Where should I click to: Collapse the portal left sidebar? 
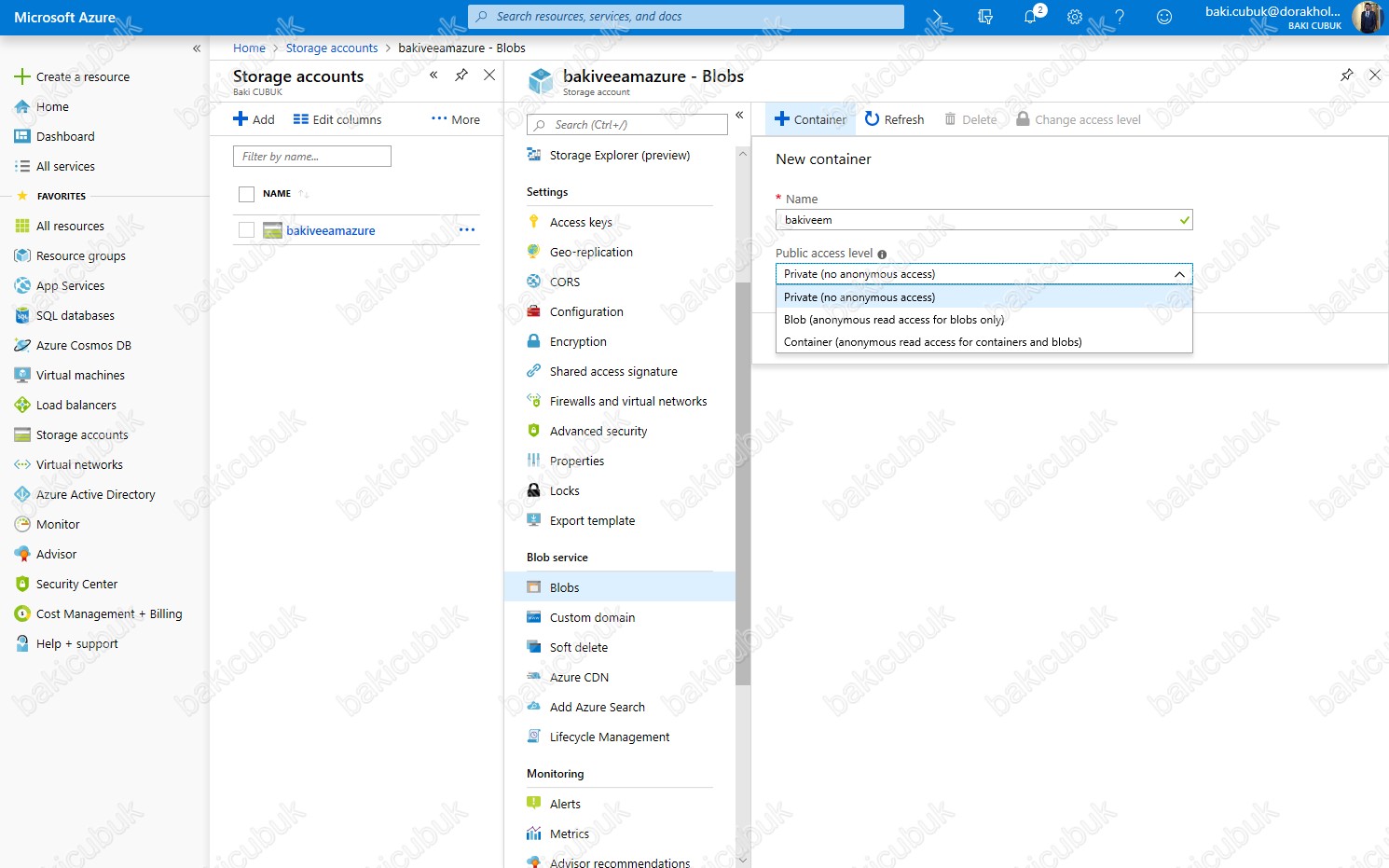coord(197,48)
